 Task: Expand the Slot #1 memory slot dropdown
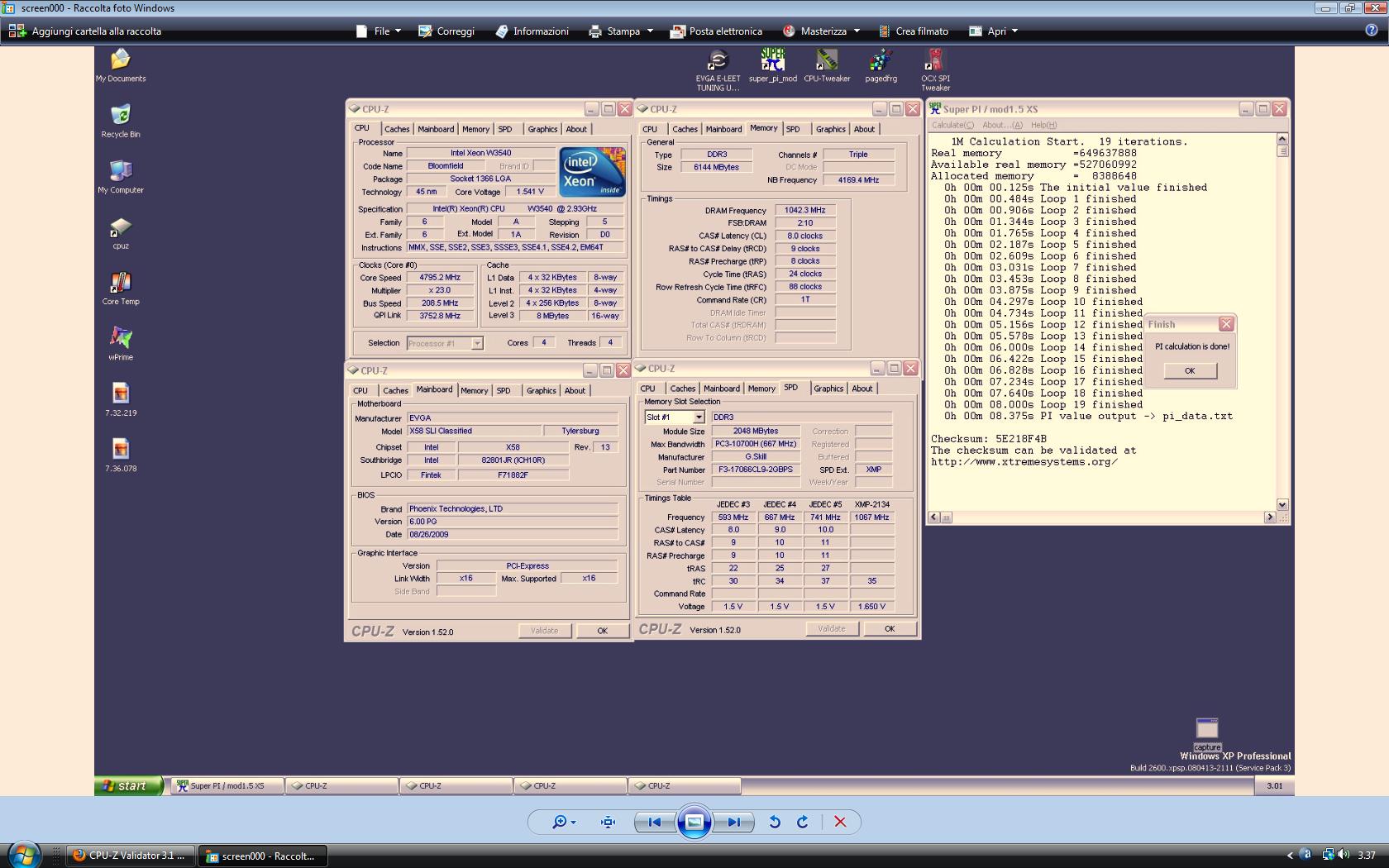(699, 417)
